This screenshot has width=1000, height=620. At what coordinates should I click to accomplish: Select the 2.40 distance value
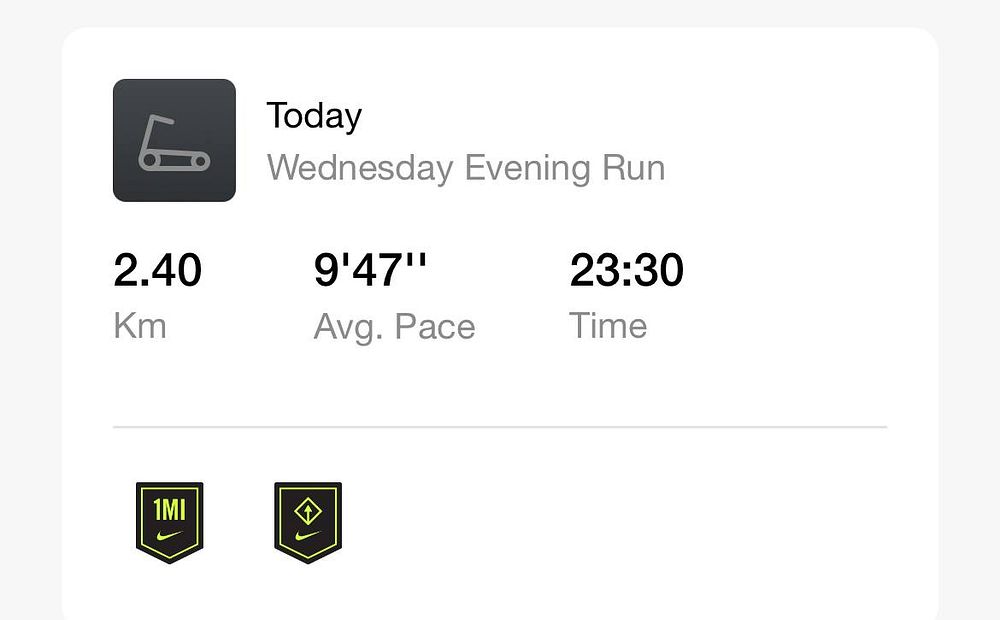pos(158,271)
